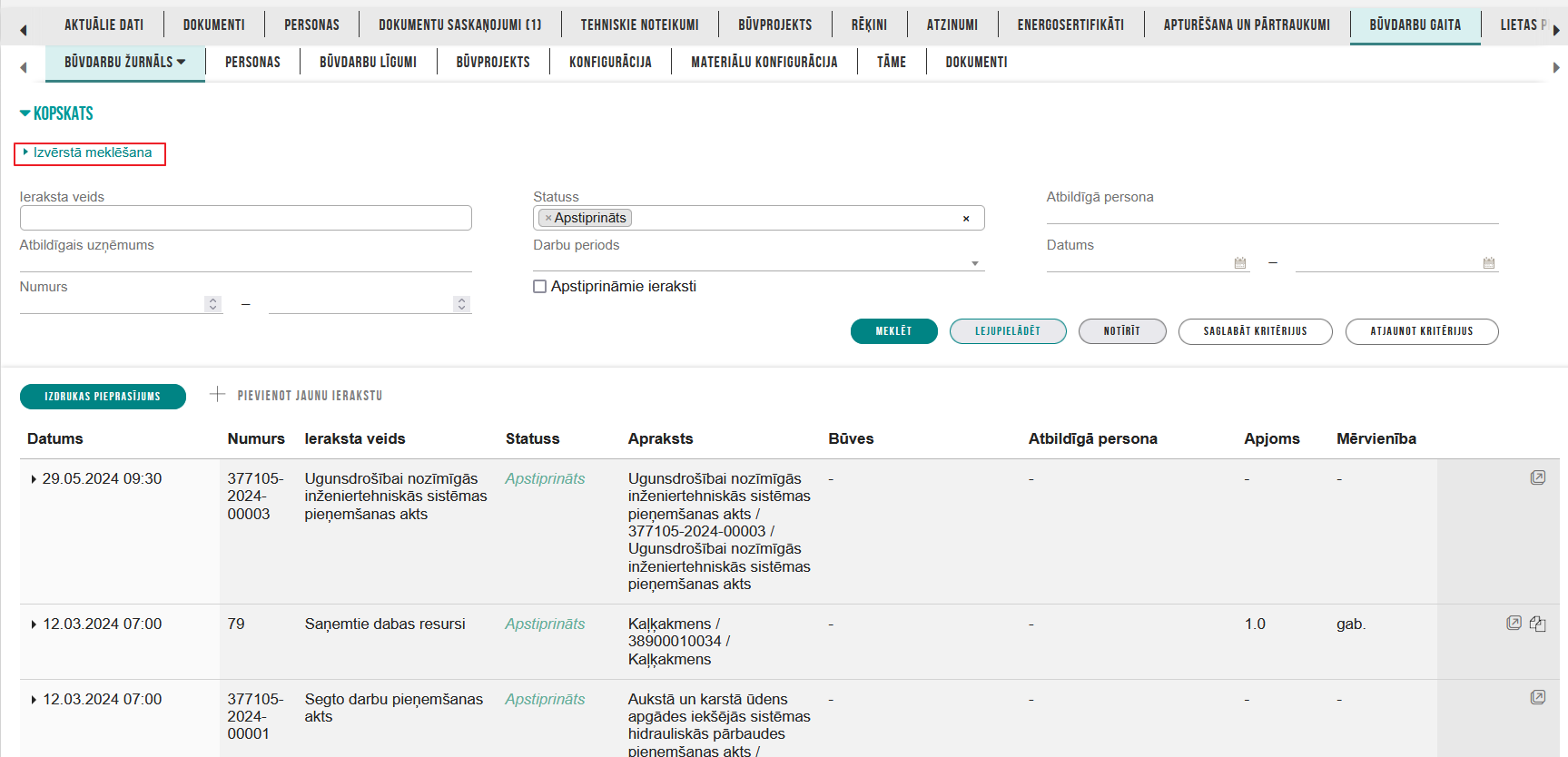Clear all Statuss selections with the x

966,218
